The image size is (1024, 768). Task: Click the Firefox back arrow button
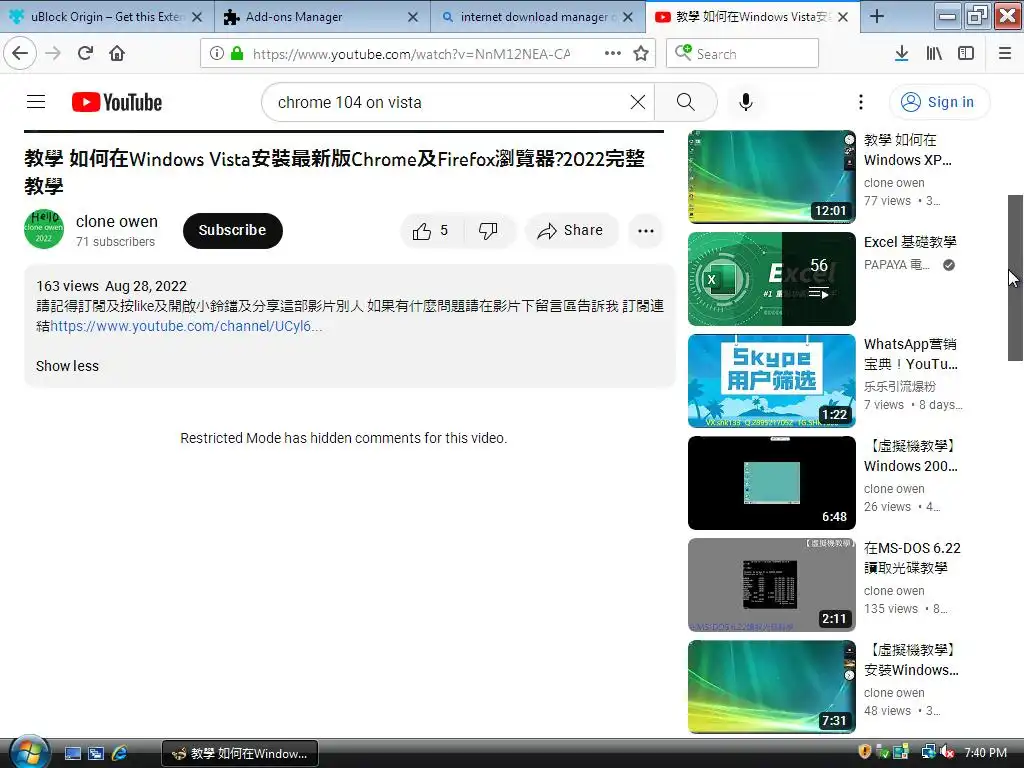pyautogui.click(x=20, y=53)
